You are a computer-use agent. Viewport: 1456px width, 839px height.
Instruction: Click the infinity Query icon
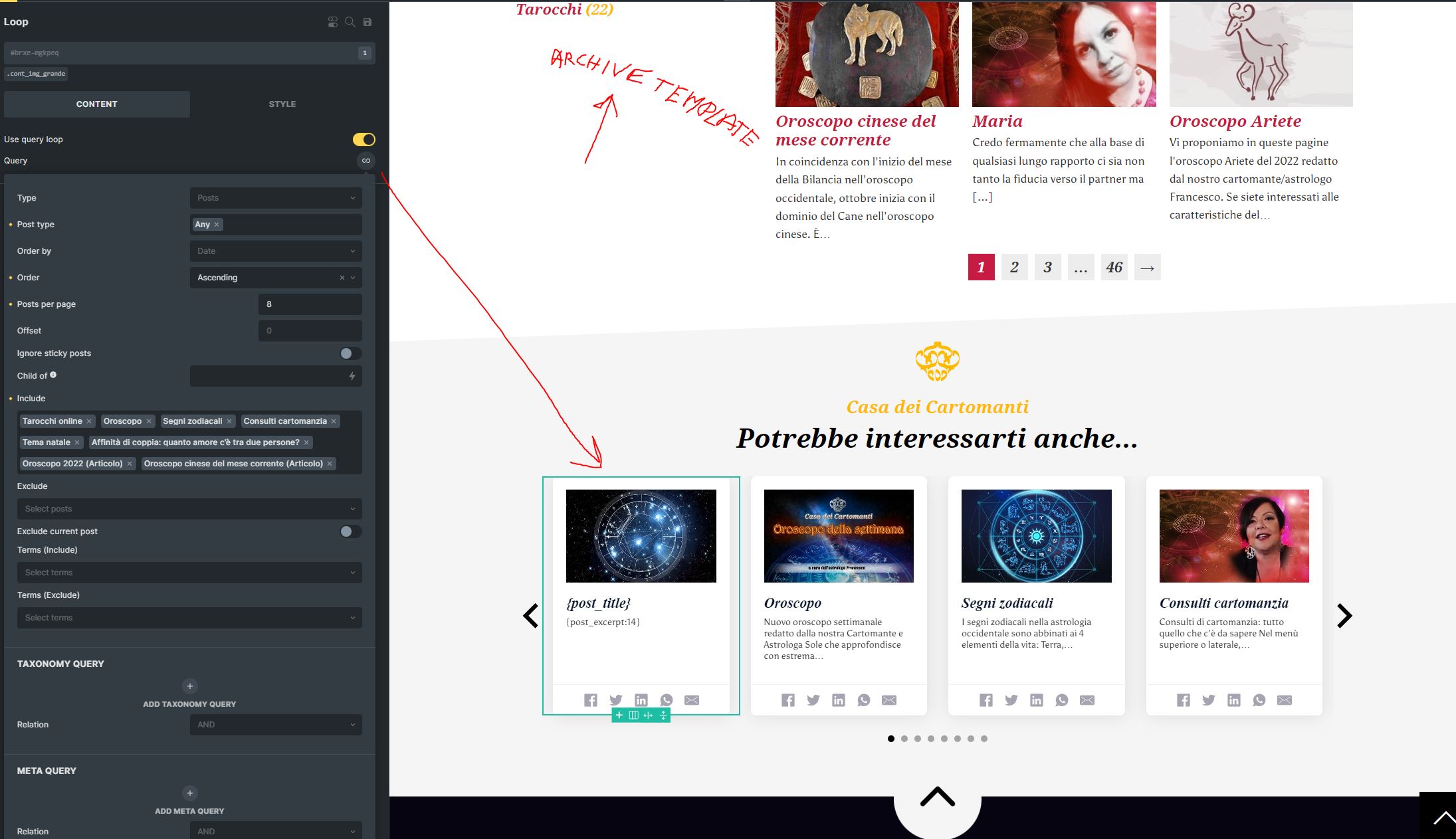tap(365, 161)
